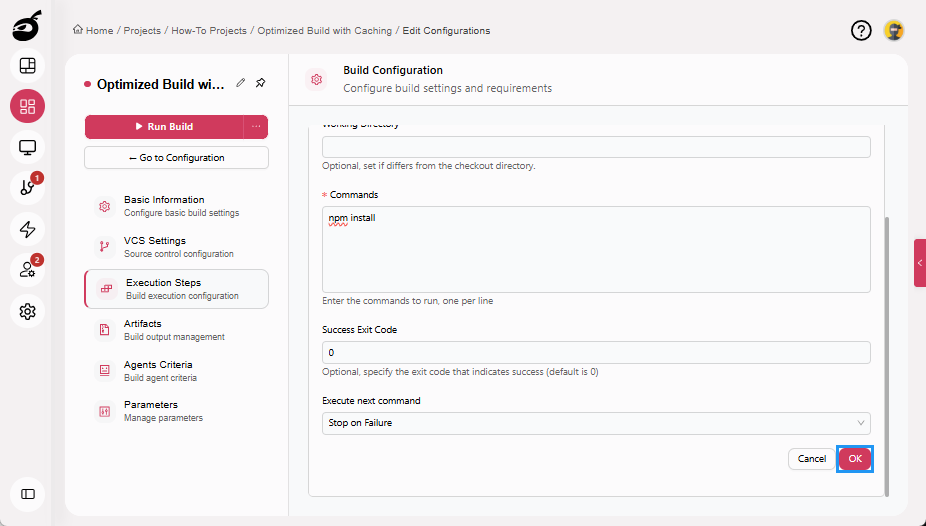This screenshot has height=526, width=926.
Task: Open the Projects grid icon in sidebar
Action: (x=28, y=106)
